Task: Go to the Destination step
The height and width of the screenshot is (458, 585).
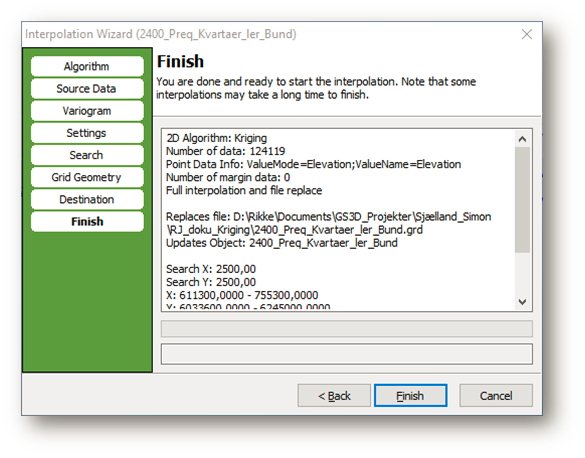Action: click(x=87, y=200)
